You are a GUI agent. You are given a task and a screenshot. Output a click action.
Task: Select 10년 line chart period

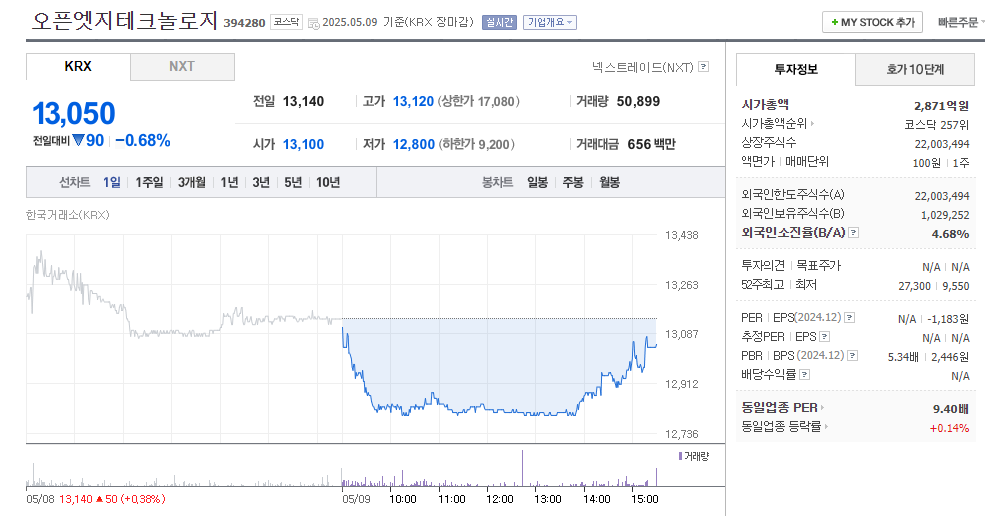pos(328,182)
